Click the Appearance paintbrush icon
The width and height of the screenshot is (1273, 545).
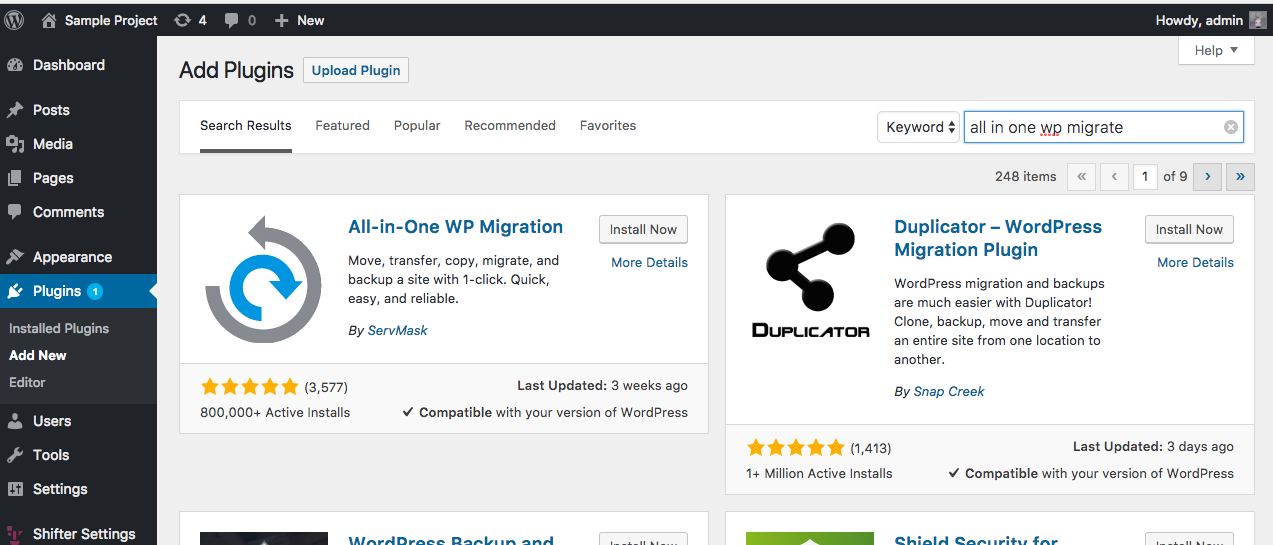(x=15, y=257)
